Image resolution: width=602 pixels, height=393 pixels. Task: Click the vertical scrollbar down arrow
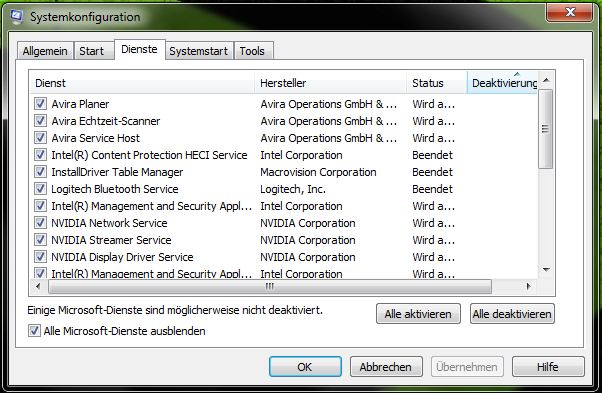546,270
